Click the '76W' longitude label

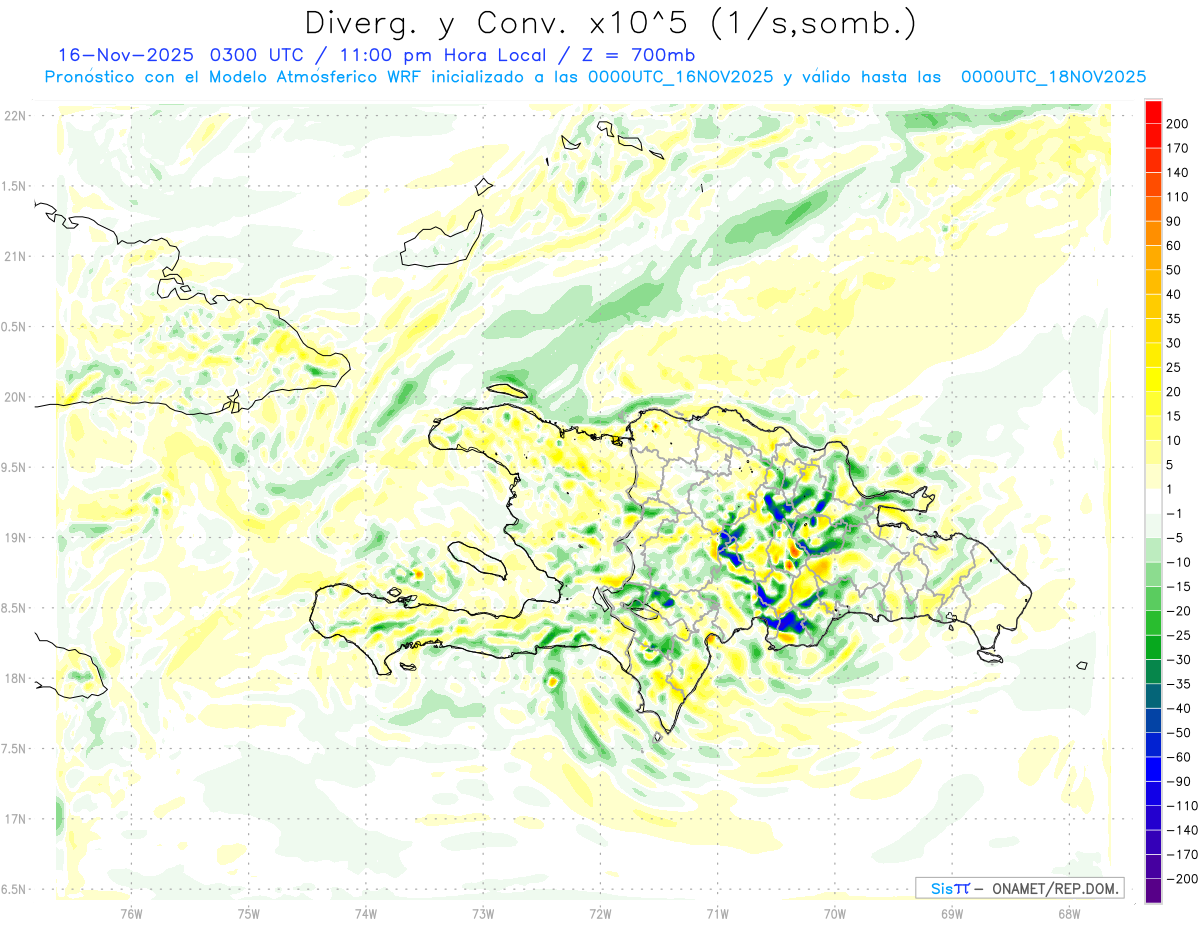132,912
